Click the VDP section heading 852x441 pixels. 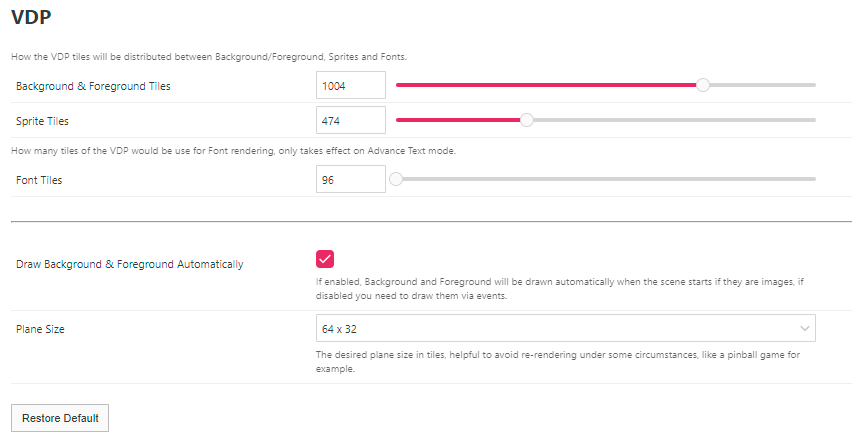[x=31, y=17]
